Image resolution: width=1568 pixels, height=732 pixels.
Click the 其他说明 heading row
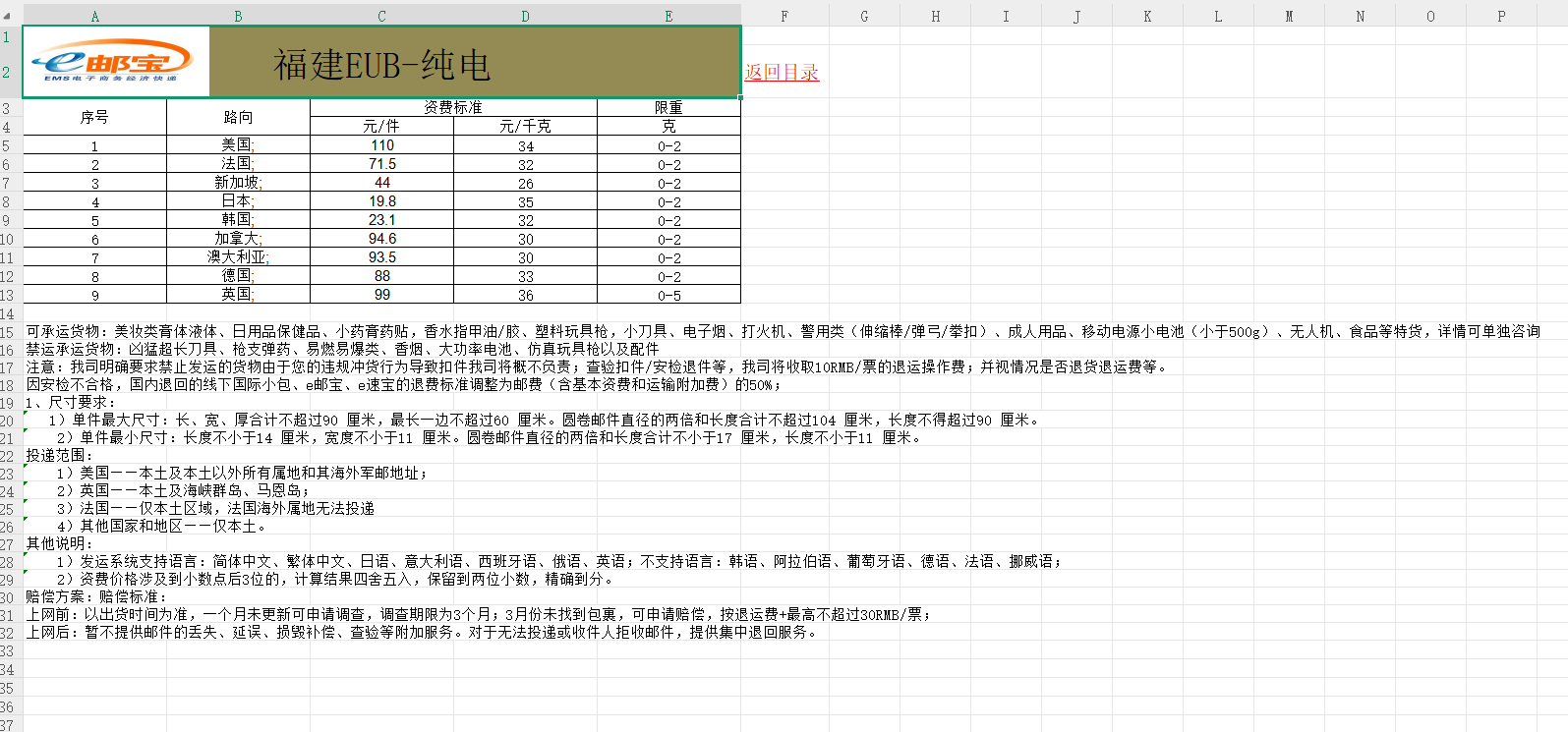[x=59, y=543]
